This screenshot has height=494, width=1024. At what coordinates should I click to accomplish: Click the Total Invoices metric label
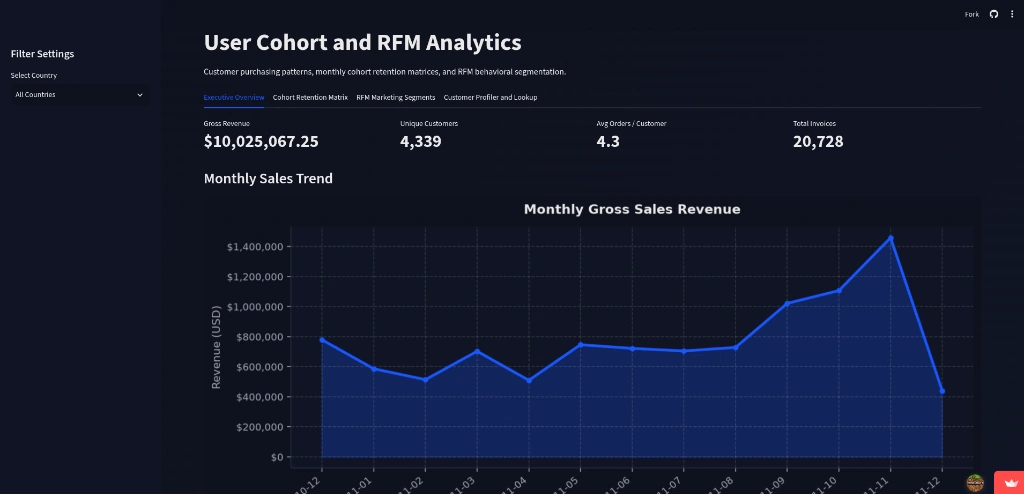coord(814,124)
